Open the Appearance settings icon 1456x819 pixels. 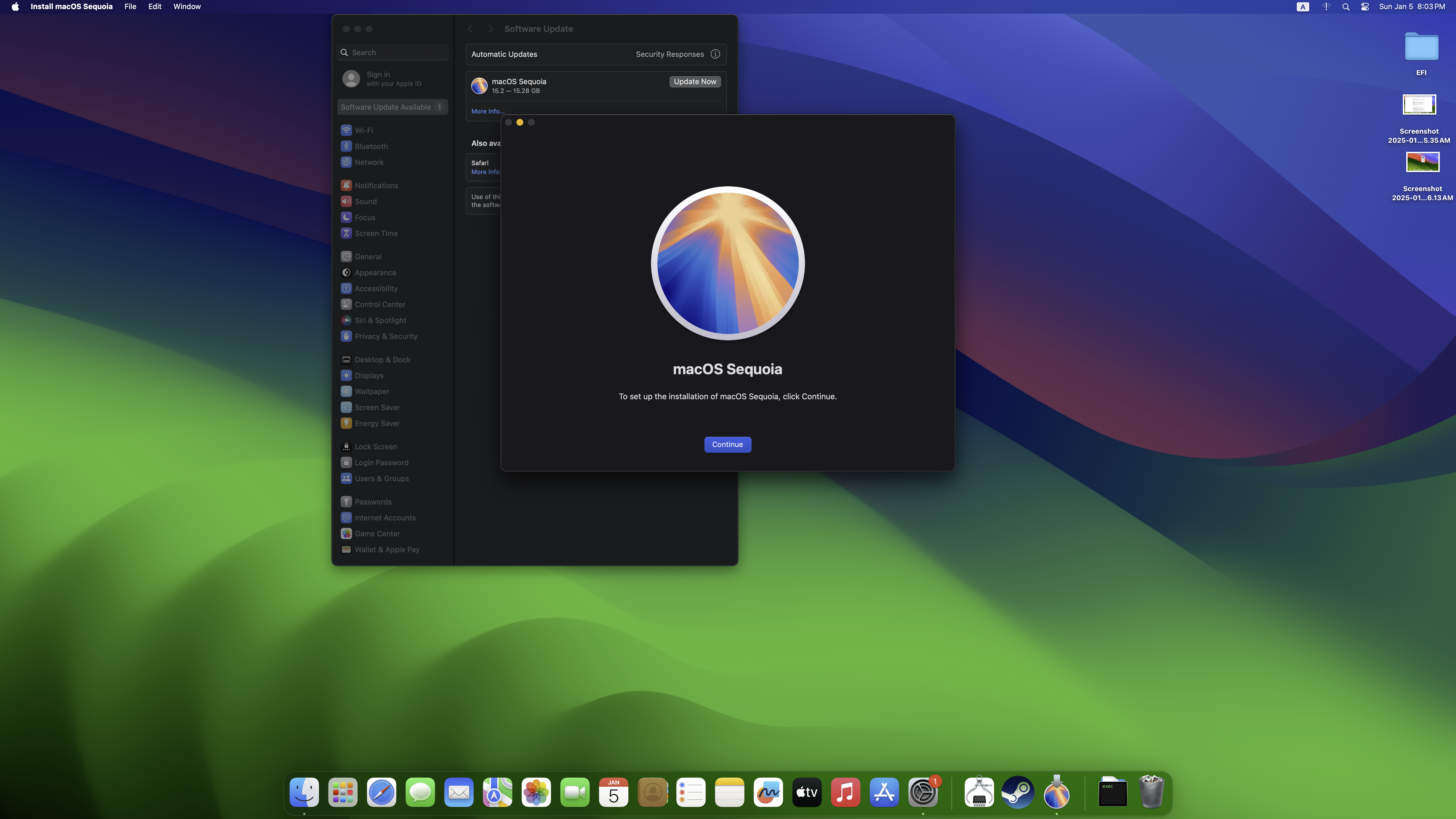346,272
